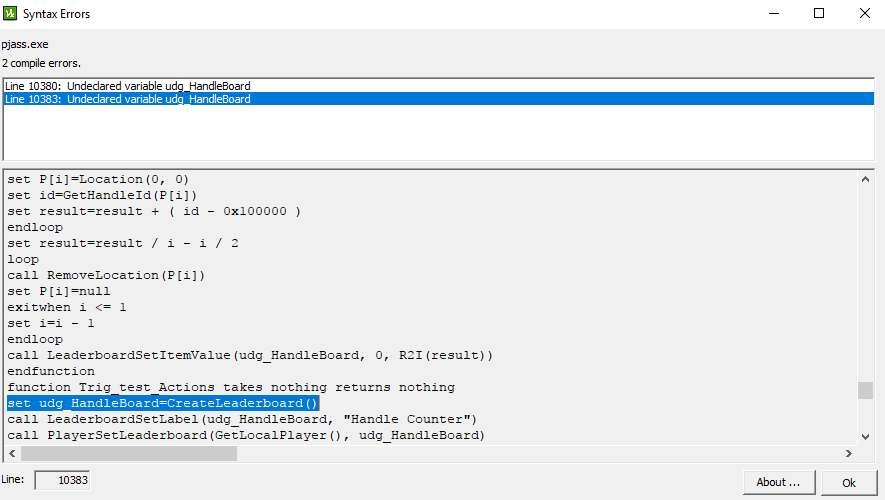The height and width of the screenshot is (500, 885).
Task: Click the LeaderboardSetLabel "Handle Counter" line
Action: pyautogui.click(x=242, y=419)
